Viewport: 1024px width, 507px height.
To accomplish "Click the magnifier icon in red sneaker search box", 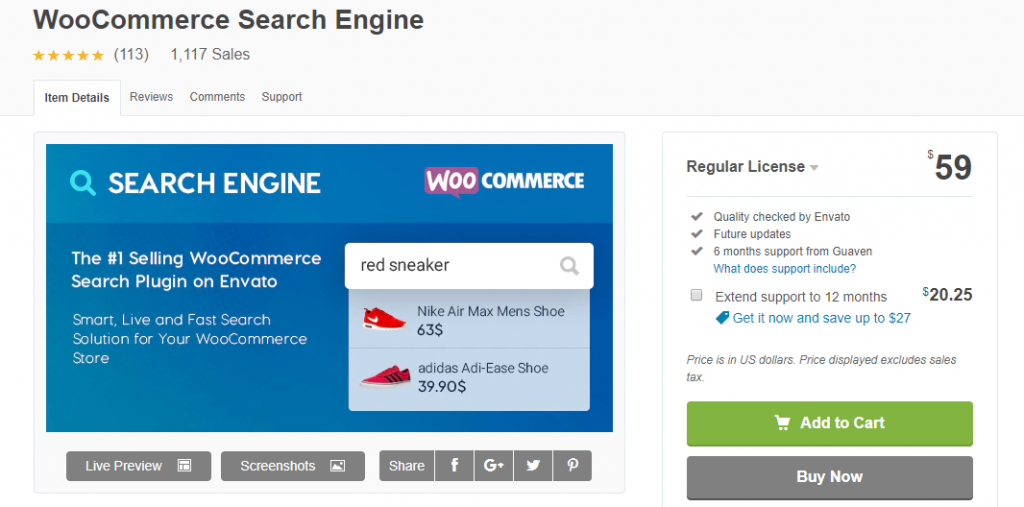I will [x=569, y=265].
